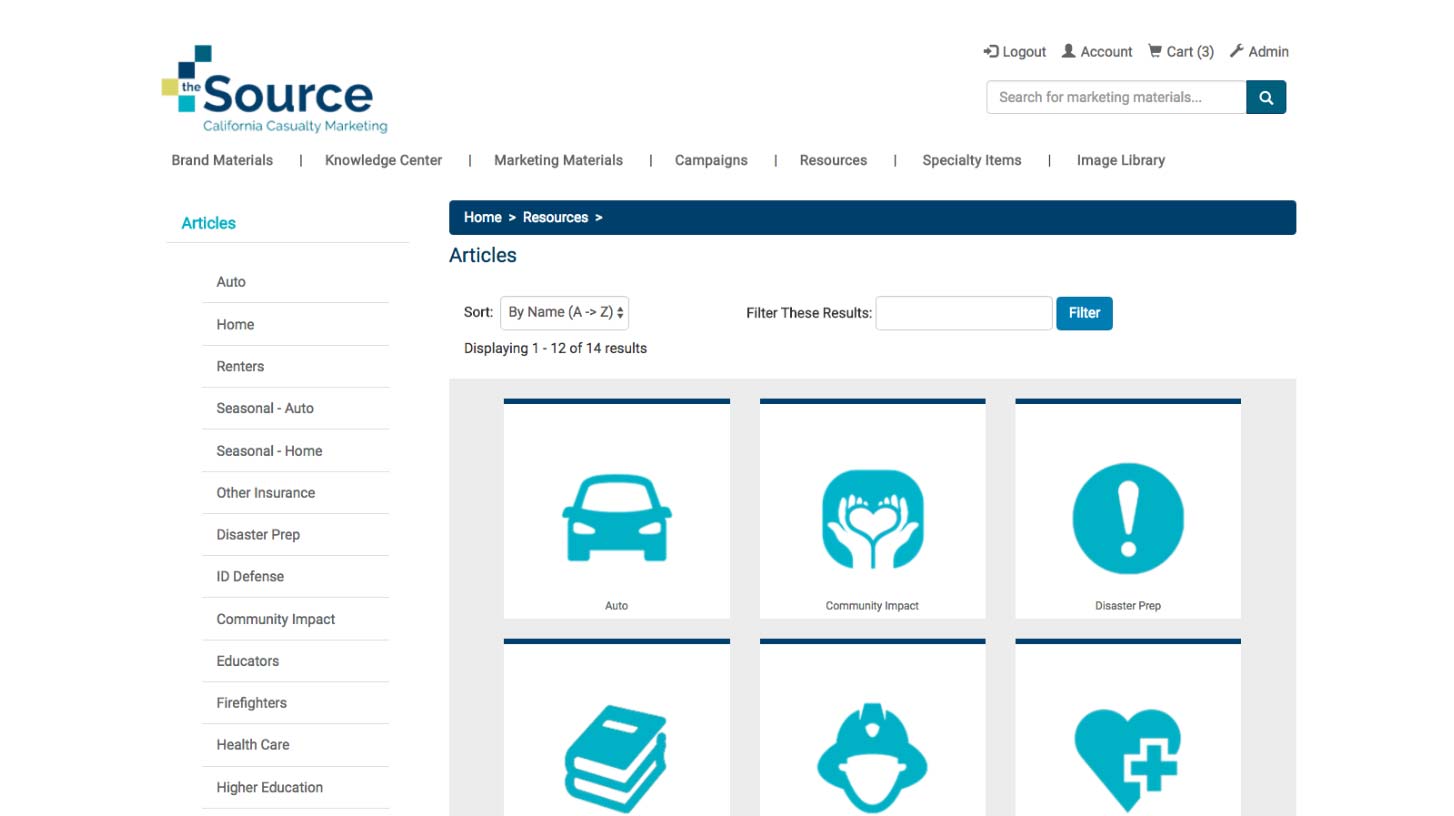Select Higher Education in the sidebar
The image size is (1454, 816).
point(270,787)
